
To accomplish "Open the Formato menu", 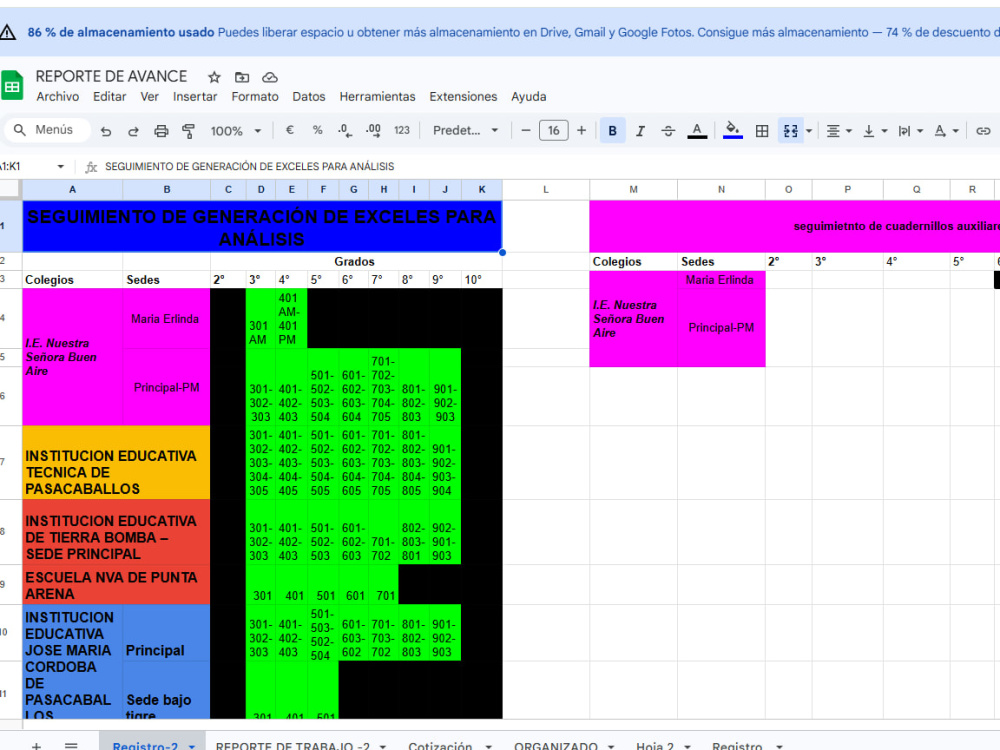I will pyautogui.click(x=255, y=96).
